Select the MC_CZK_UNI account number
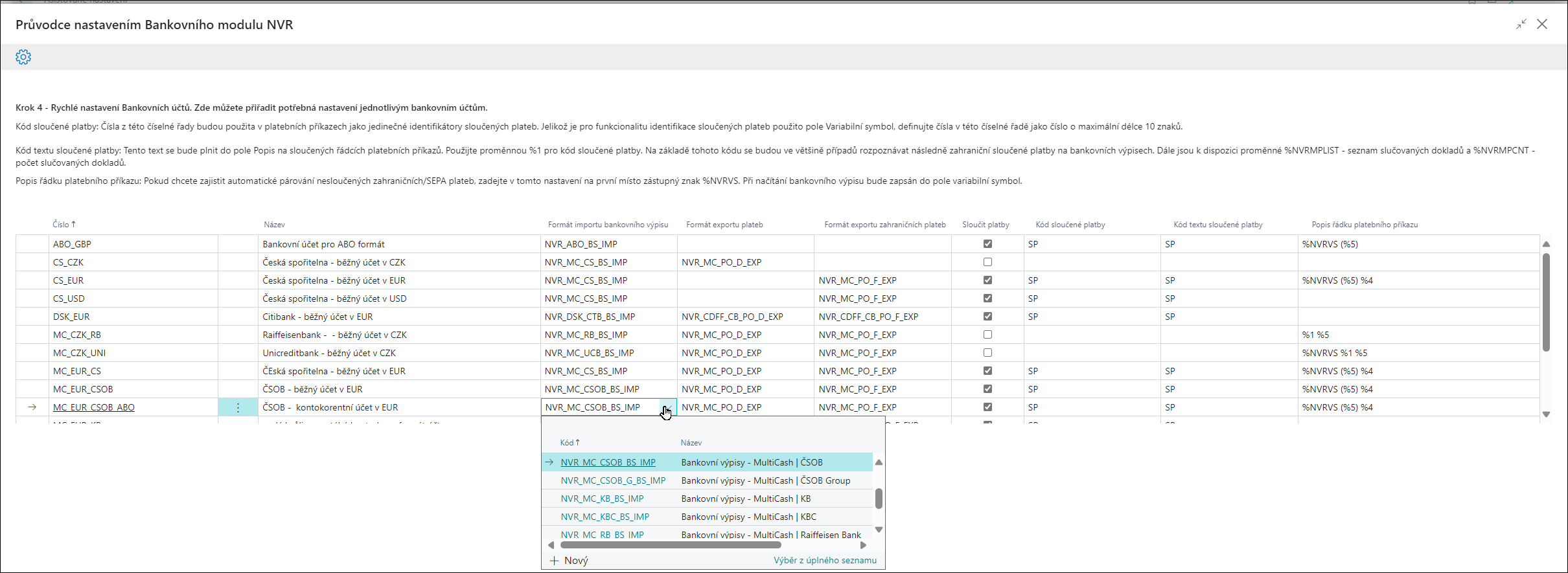The image size is (1568, 573). (x=79, y=353)
